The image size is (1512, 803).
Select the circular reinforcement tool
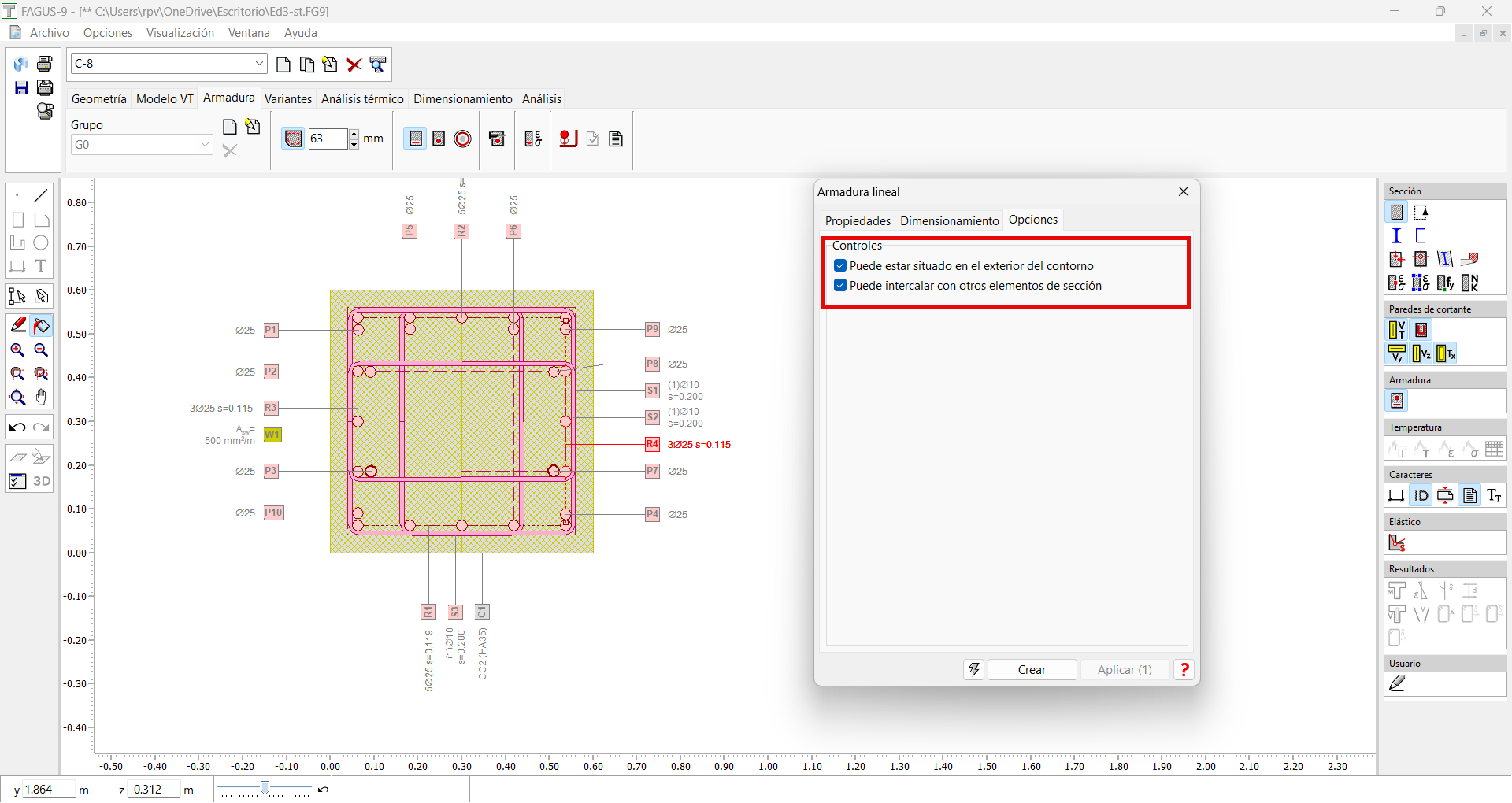[x=463, y=139]
